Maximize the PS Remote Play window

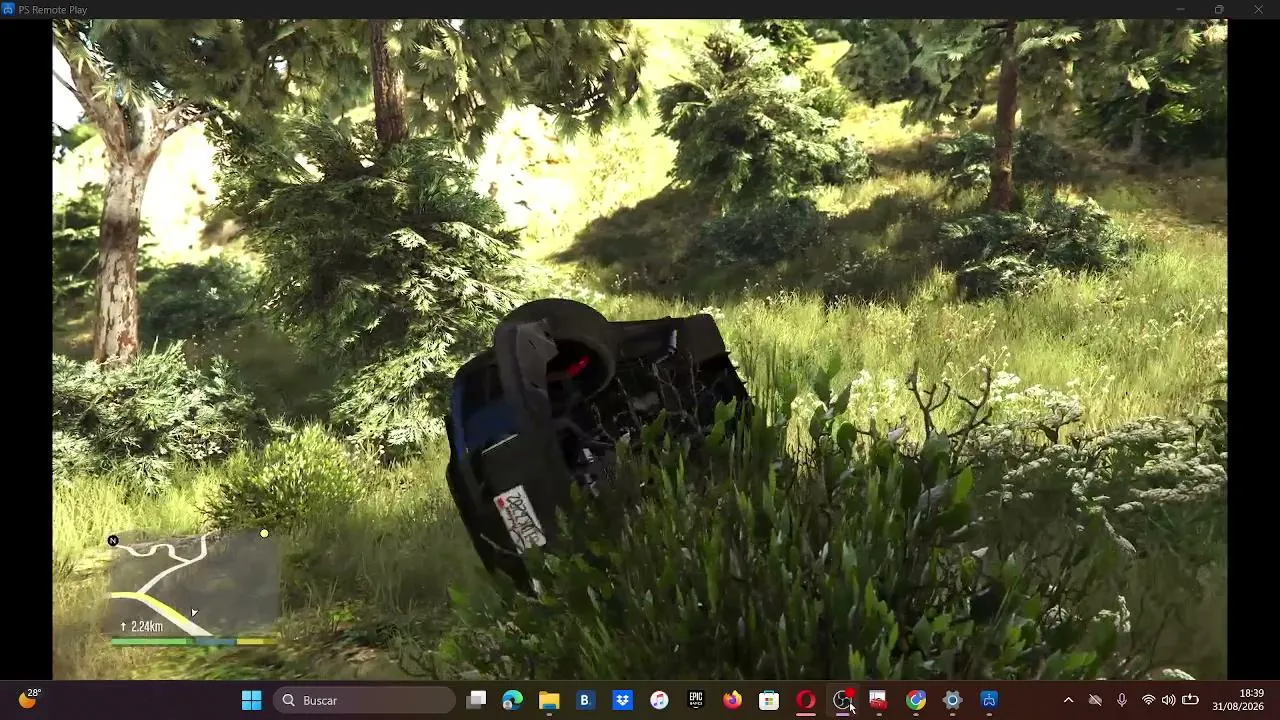click(x=1219, y=9)
